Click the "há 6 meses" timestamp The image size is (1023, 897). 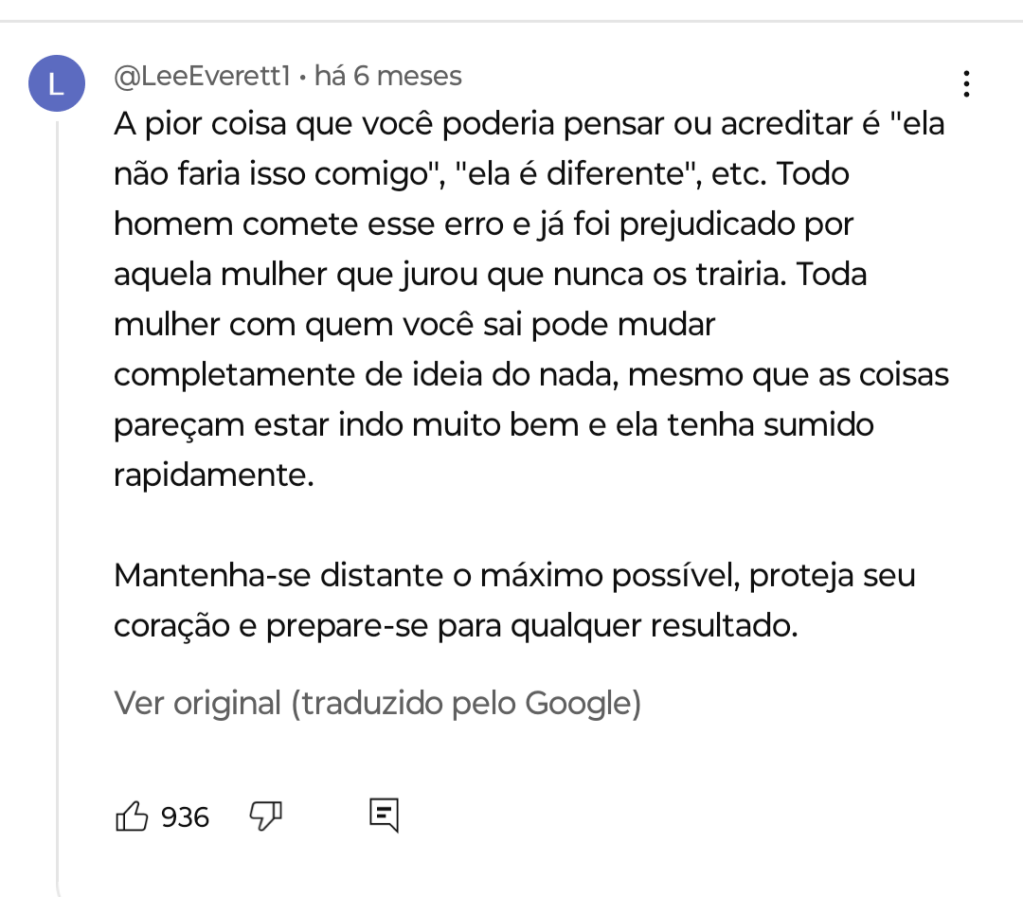pyautogui.click(x=388, y=76)
